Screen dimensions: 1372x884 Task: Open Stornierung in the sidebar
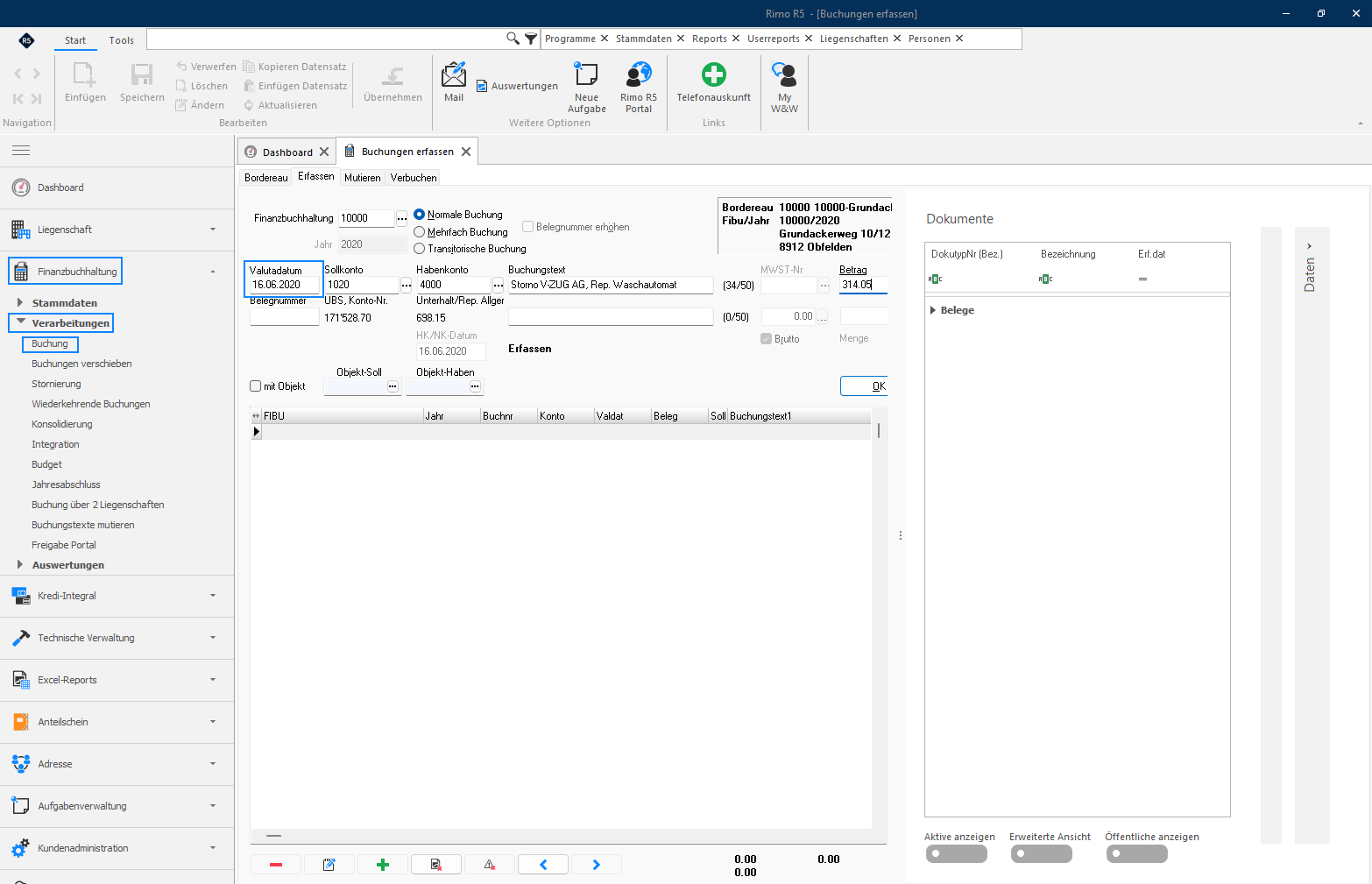[57, 384]
